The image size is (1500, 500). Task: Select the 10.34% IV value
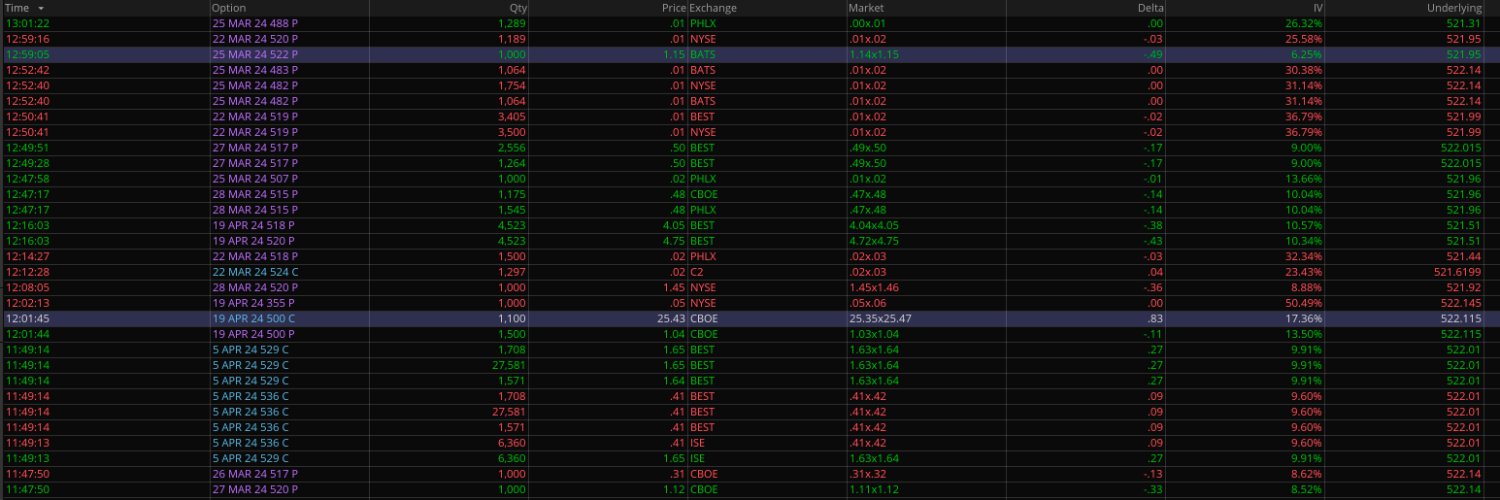[1303, 240]
